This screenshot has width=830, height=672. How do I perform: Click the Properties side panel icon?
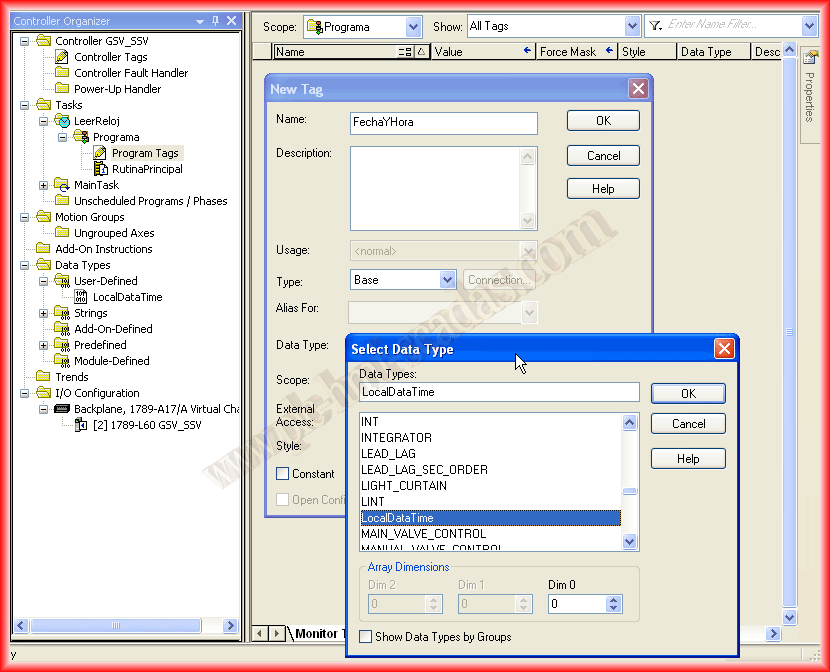810,57
